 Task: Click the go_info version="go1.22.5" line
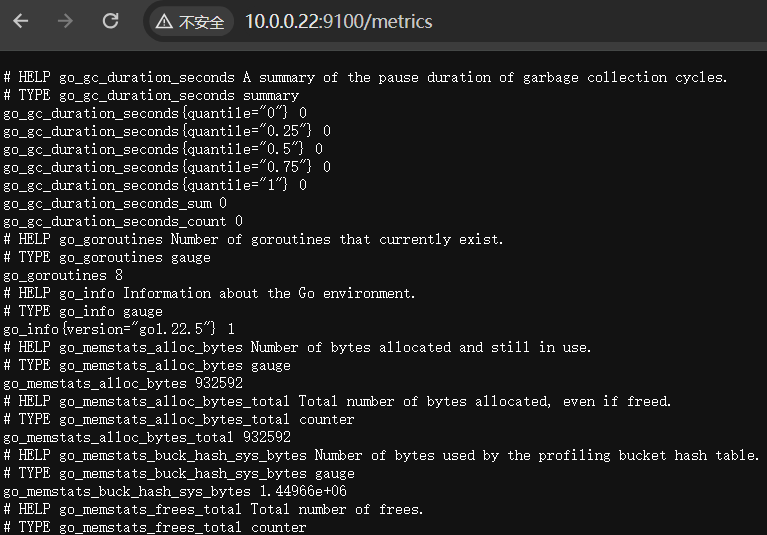click(x=118, y=329)
